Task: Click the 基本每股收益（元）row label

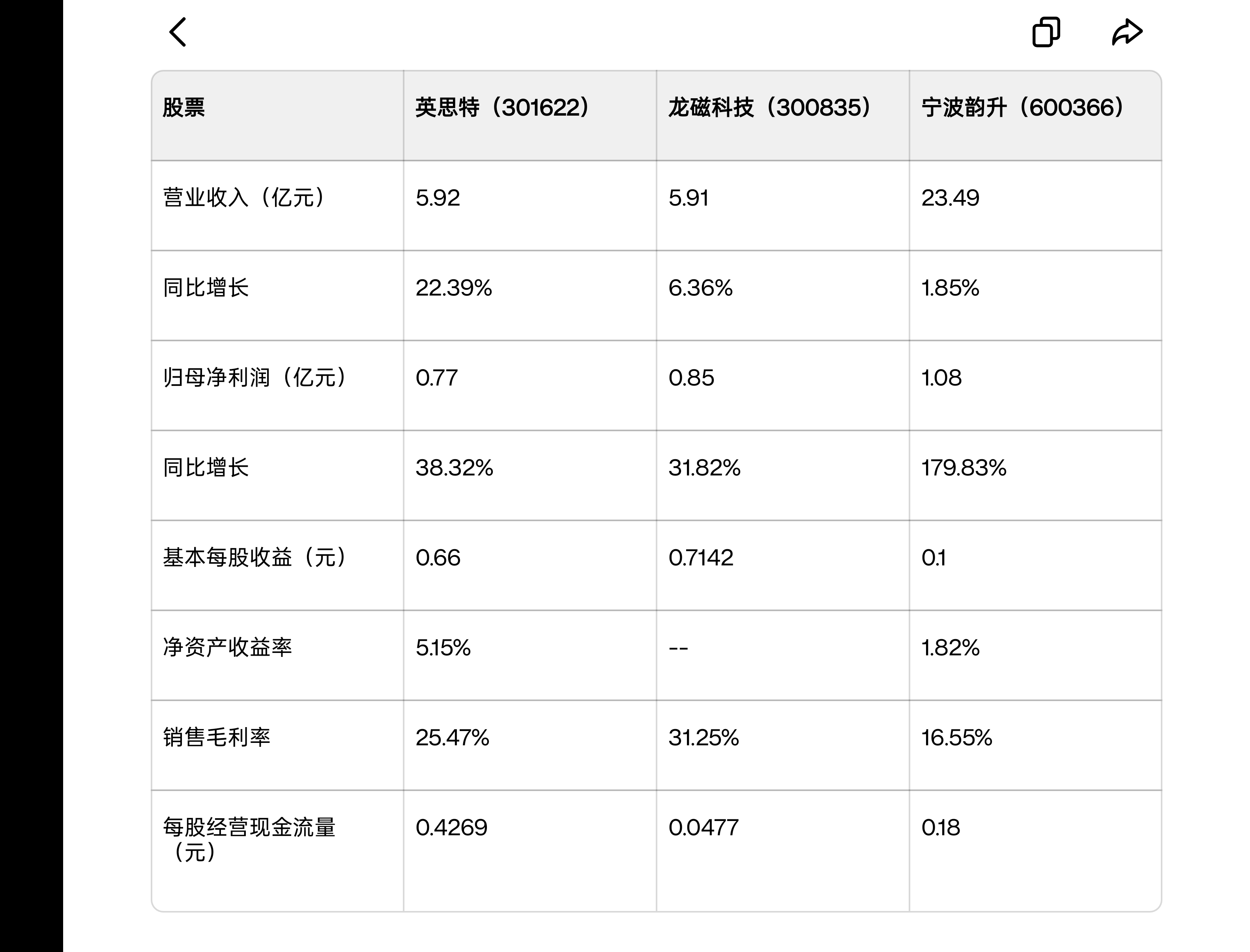Action: click(257, 557)
